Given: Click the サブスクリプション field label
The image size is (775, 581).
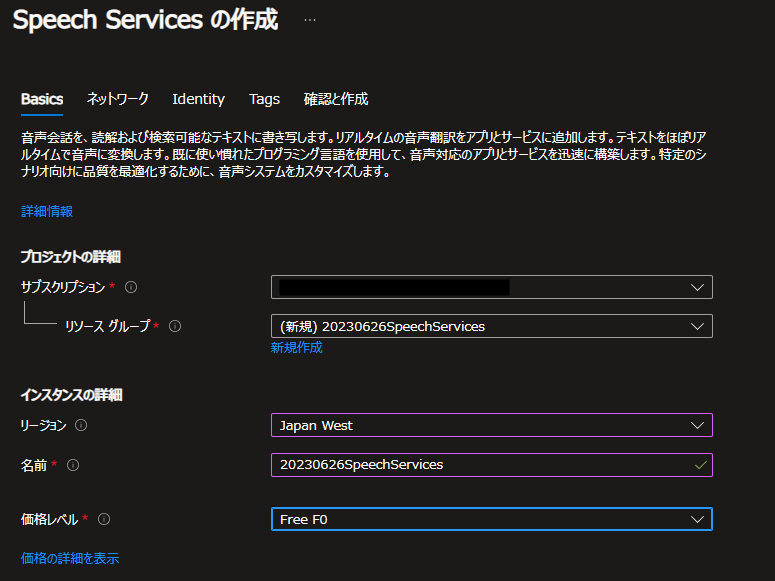Looking at the screenshot, I should tap(63, 287).
